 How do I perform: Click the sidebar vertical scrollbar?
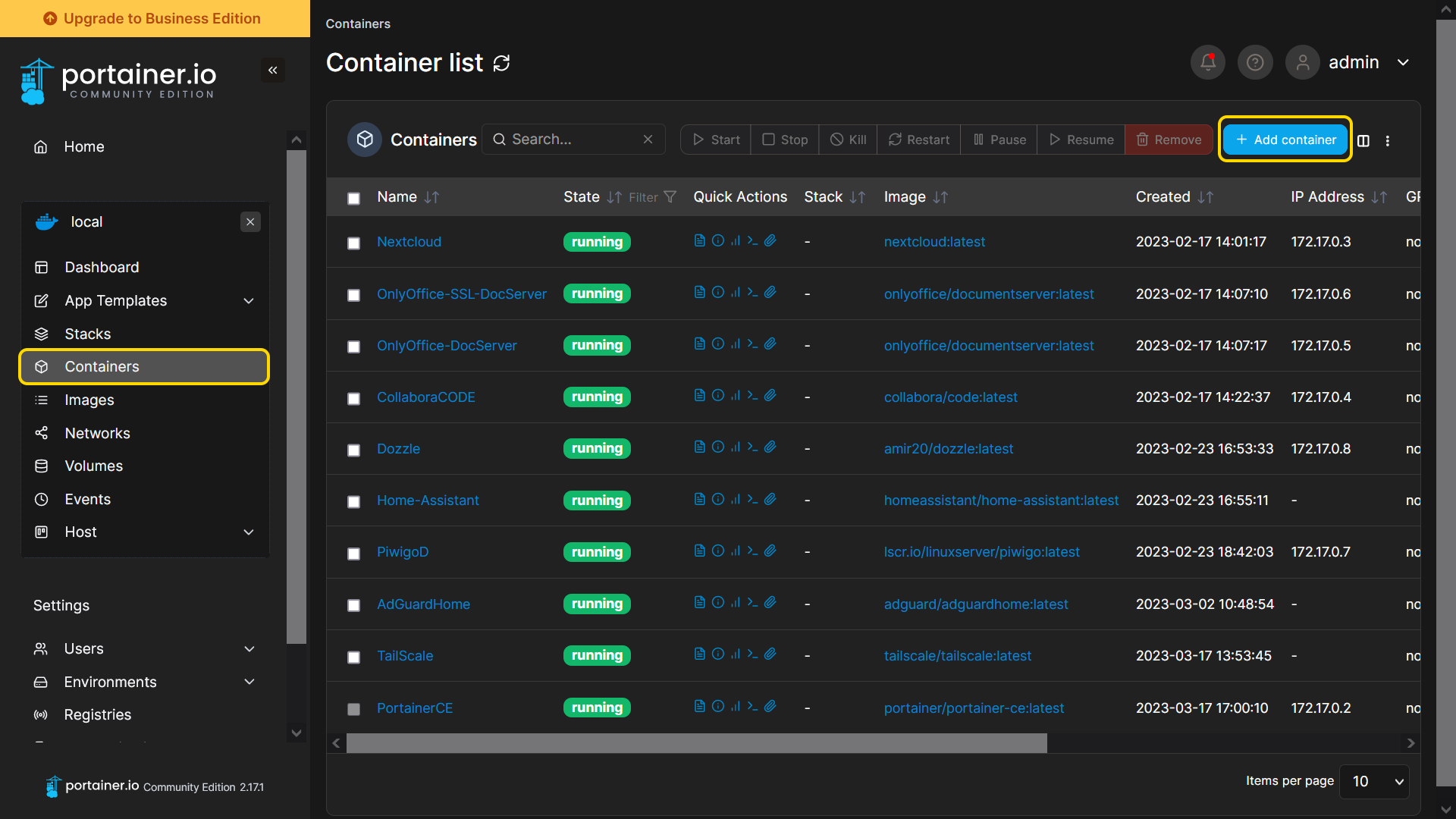point(297,397)
